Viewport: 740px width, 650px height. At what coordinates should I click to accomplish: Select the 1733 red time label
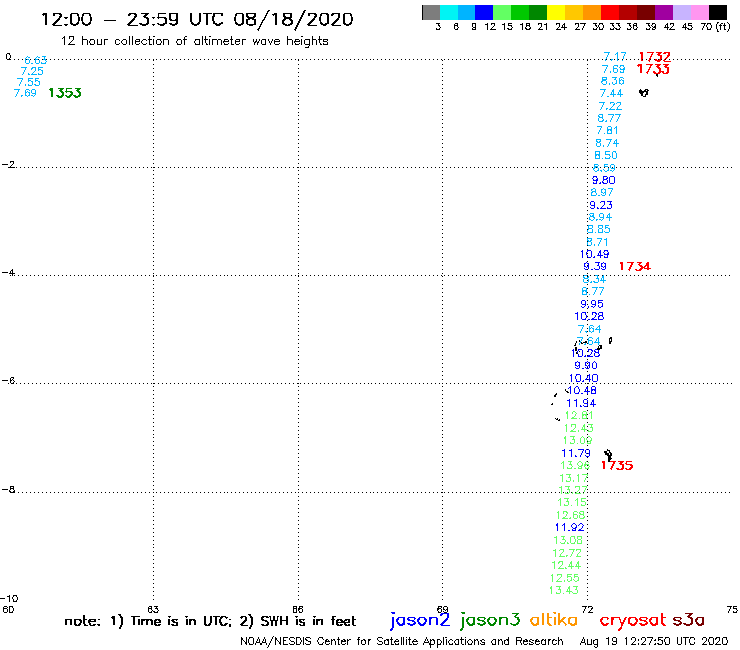tap(653, 69)
